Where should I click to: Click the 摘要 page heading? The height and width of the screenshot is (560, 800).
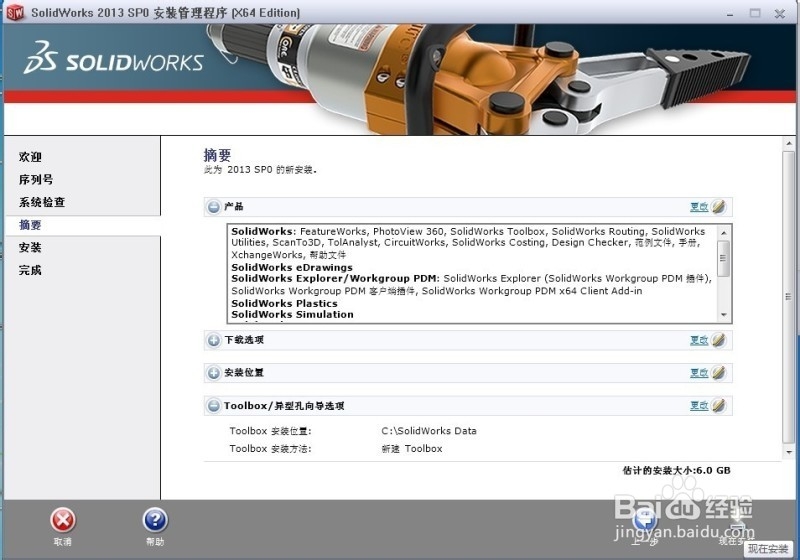tap(217, 155)
